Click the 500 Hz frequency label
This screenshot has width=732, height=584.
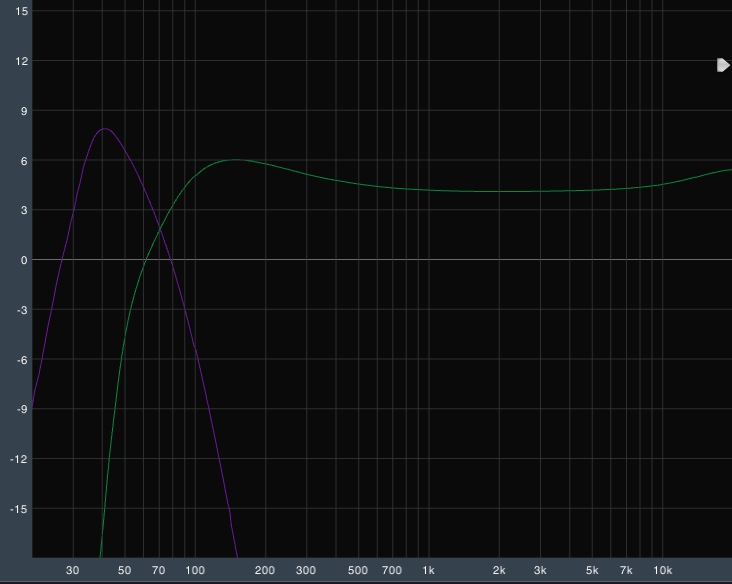358,570
